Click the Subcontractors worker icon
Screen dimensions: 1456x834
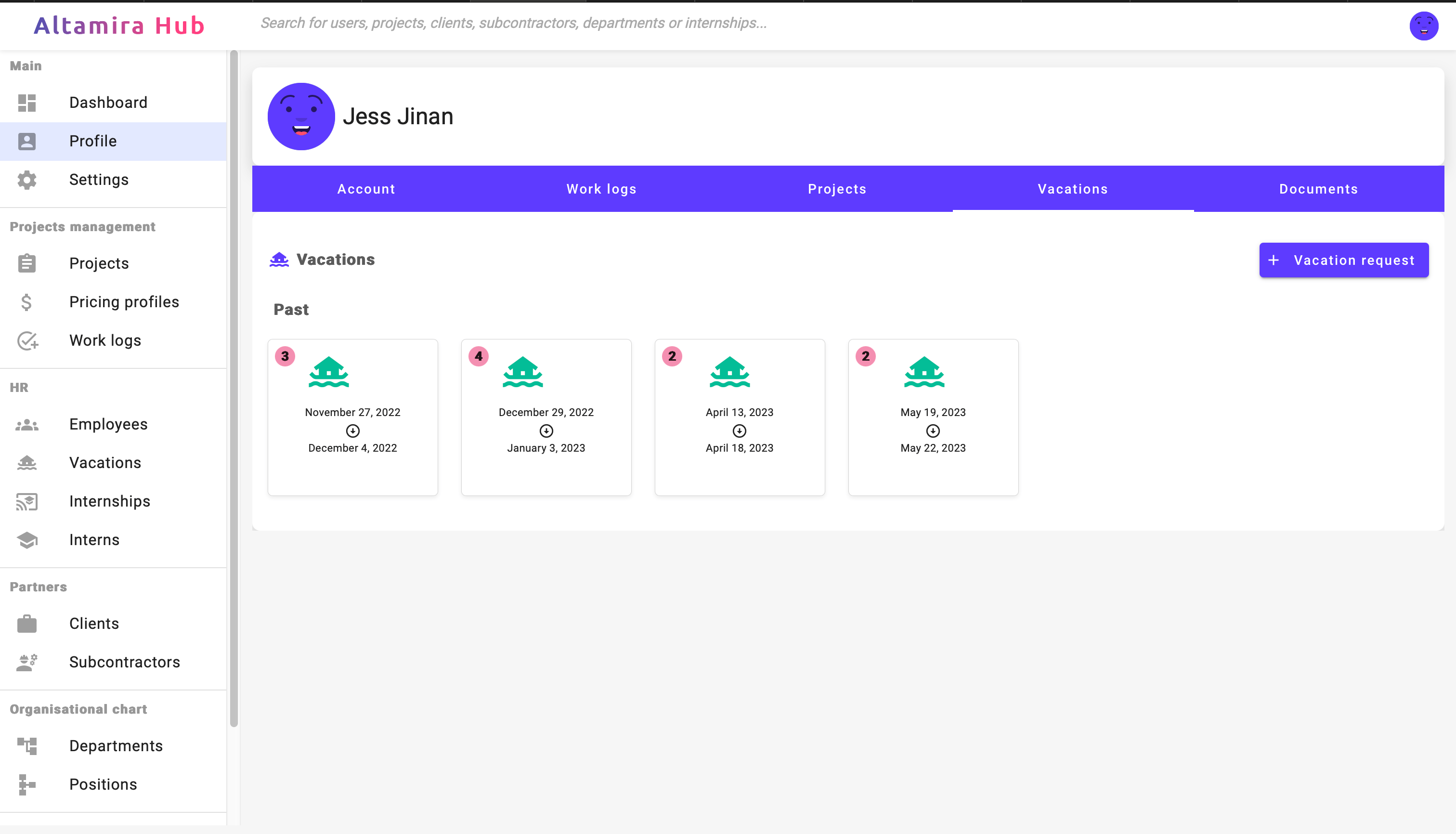coord(26,662)
